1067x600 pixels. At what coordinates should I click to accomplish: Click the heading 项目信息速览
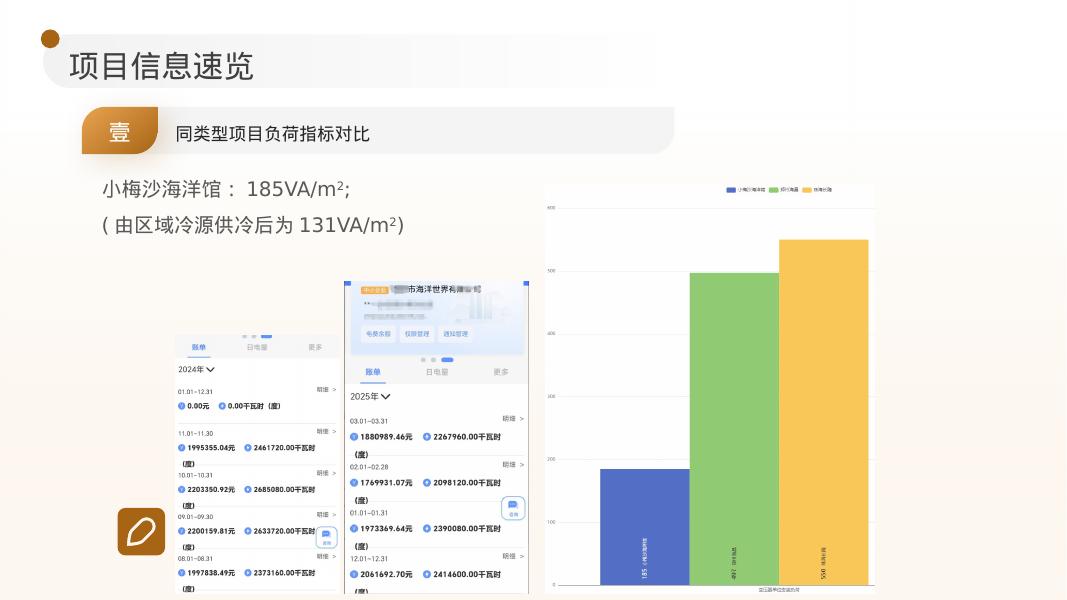pyautogui.click(x=161, y=67)
